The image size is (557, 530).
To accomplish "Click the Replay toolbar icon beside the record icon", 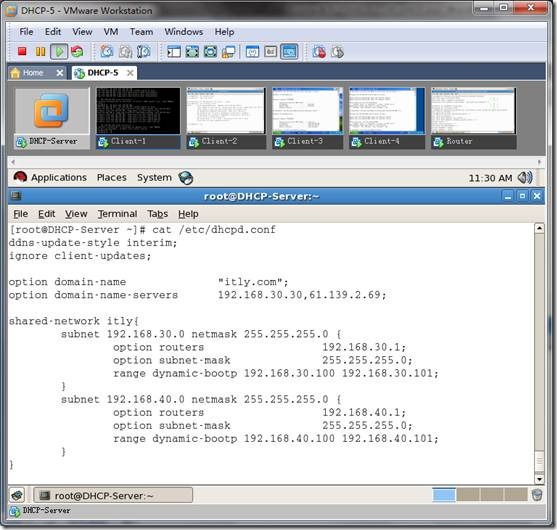I will tap(337, 52).
